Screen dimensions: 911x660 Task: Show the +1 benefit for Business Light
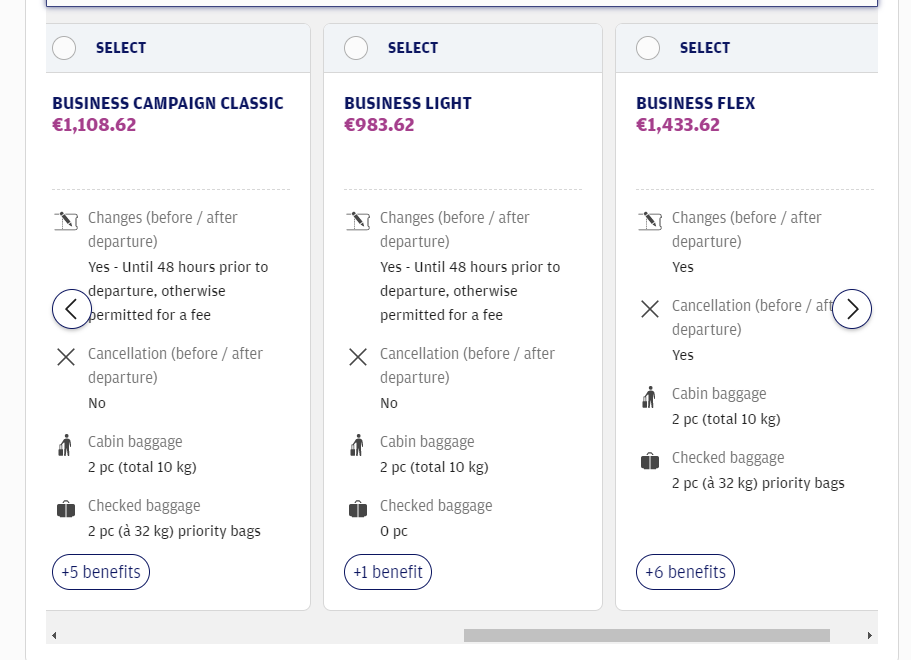pos(388,571)
